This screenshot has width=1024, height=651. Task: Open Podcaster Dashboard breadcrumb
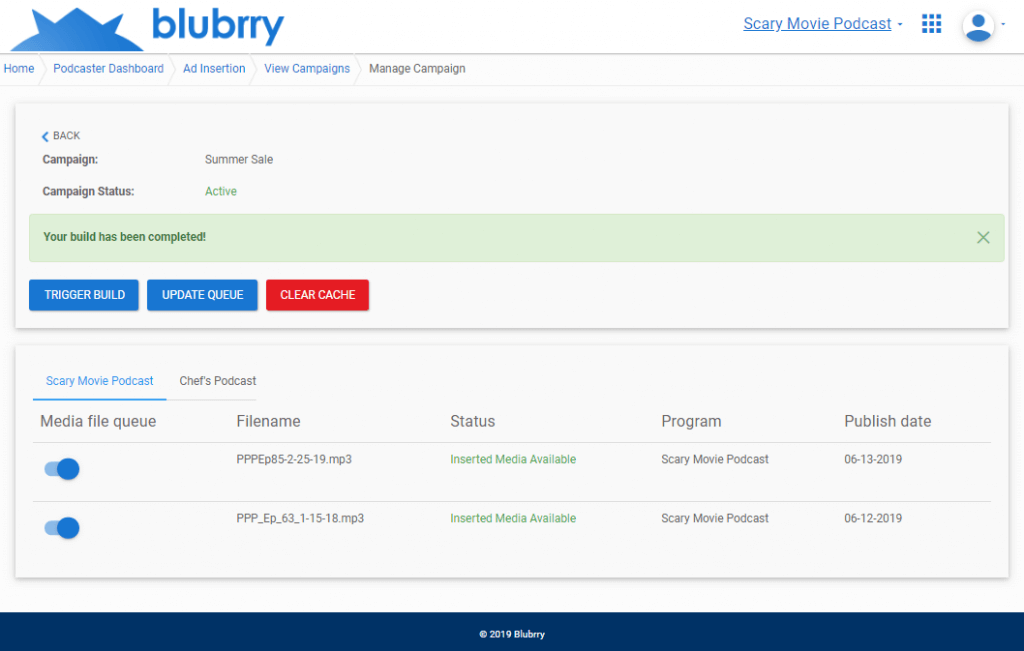[x=108, y=69]
